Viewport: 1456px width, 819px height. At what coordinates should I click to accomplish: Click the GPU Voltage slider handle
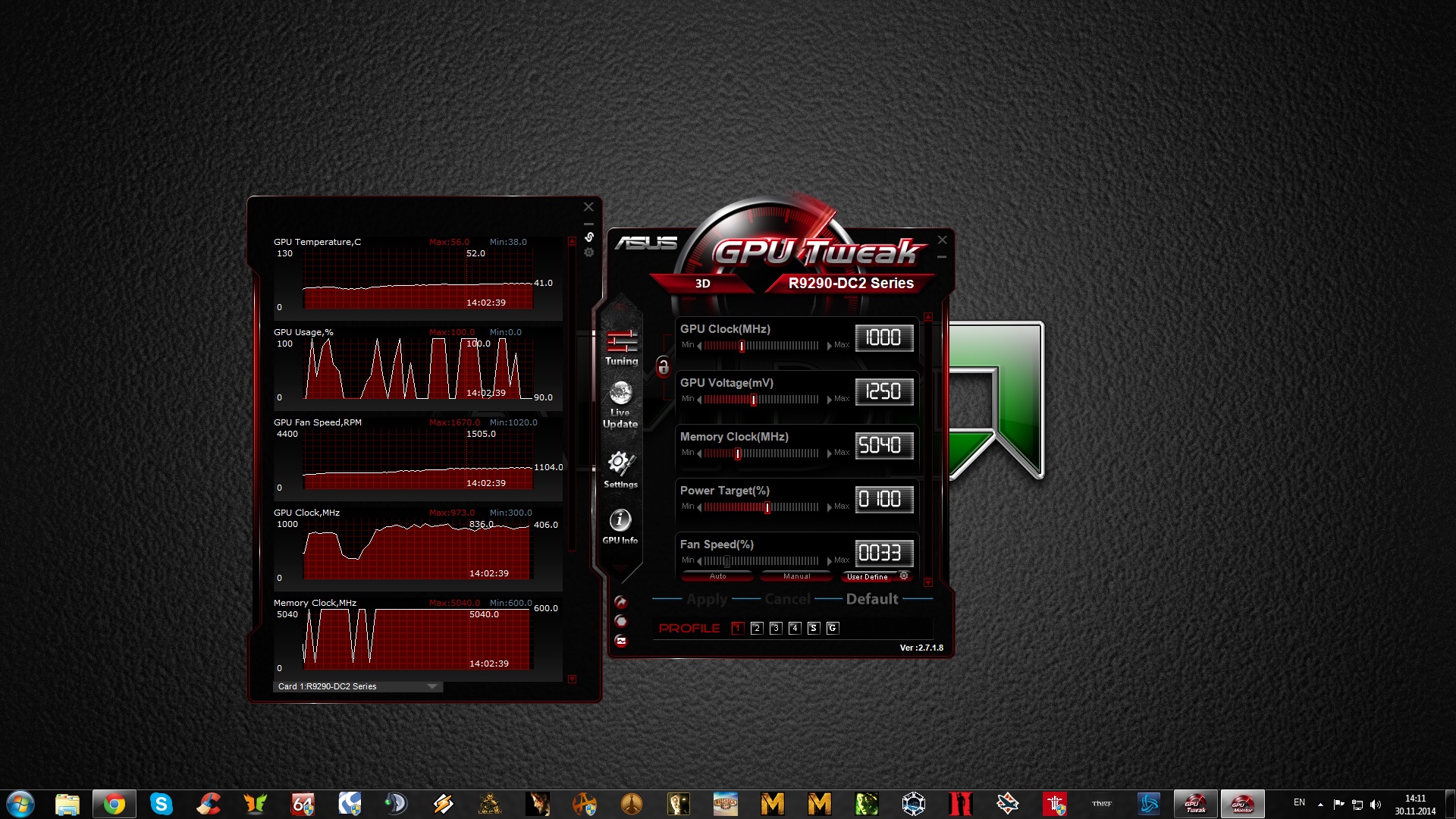pyautogui.click(x=753, y=400)
